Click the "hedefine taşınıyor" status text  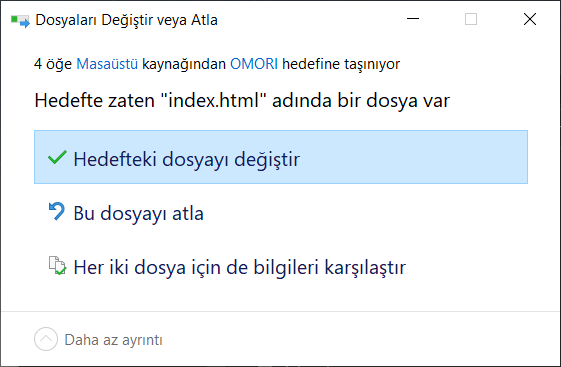point(341,64)
